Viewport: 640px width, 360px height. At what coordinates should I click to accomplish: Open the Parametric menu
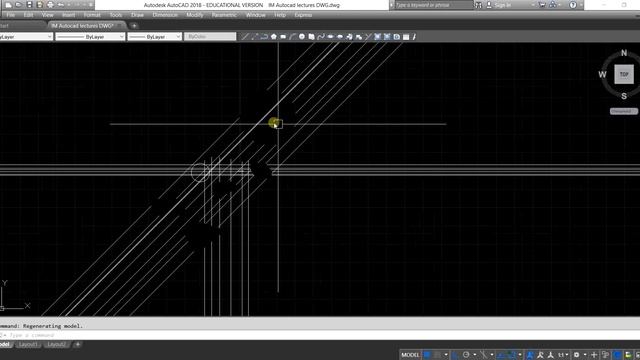pos(224,15)
